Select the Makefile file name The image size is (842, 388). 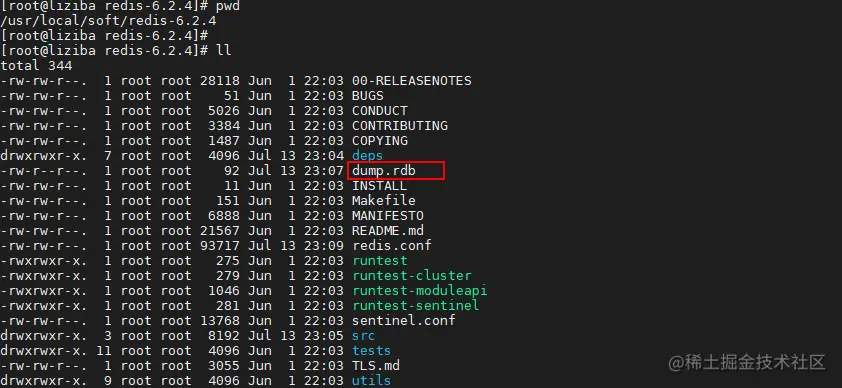(x=384, y=201)
